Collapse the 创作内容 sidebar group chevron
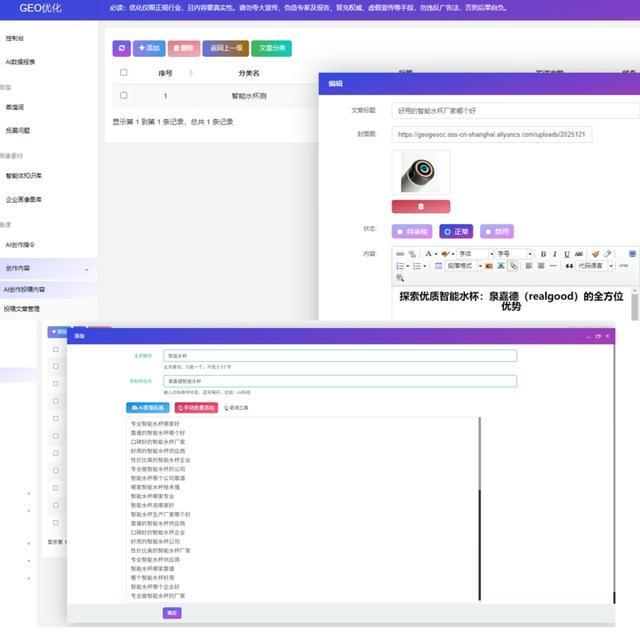The height and width of the screenshot is (640, 640). pos(87,270)
